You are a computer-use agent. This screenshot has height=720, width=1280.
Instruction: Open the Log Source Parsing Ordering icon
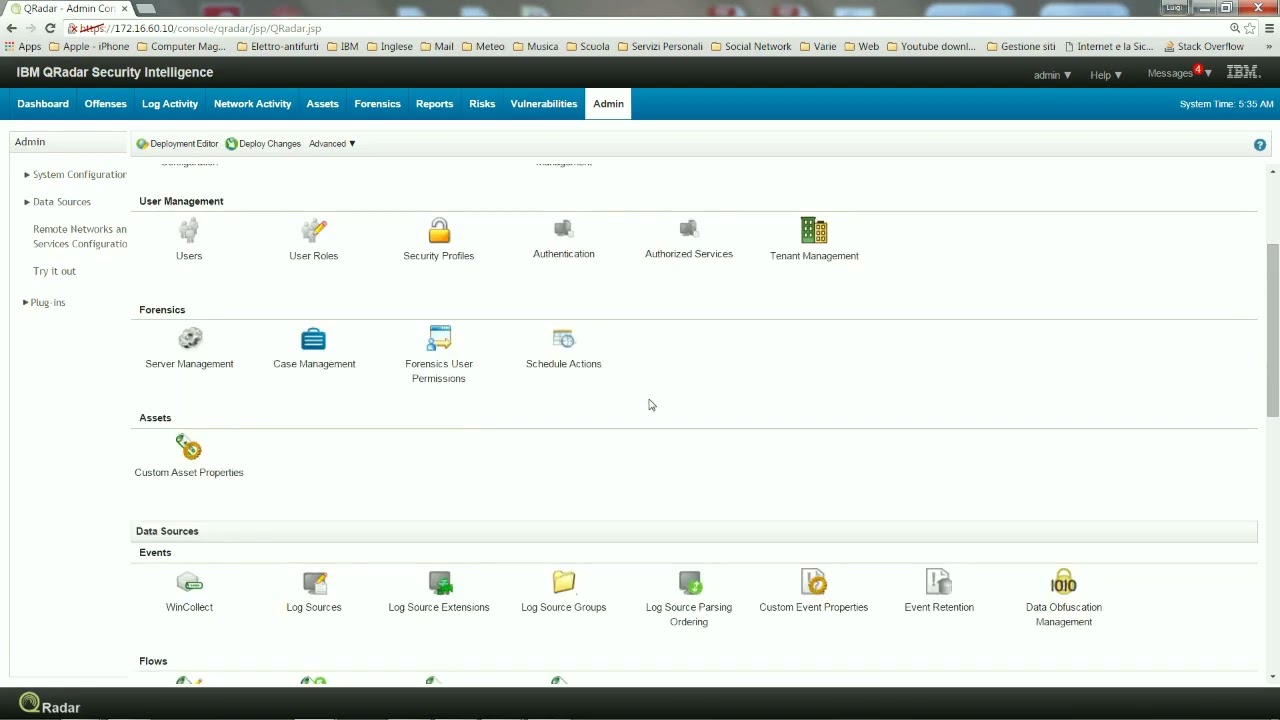point(689,583)
